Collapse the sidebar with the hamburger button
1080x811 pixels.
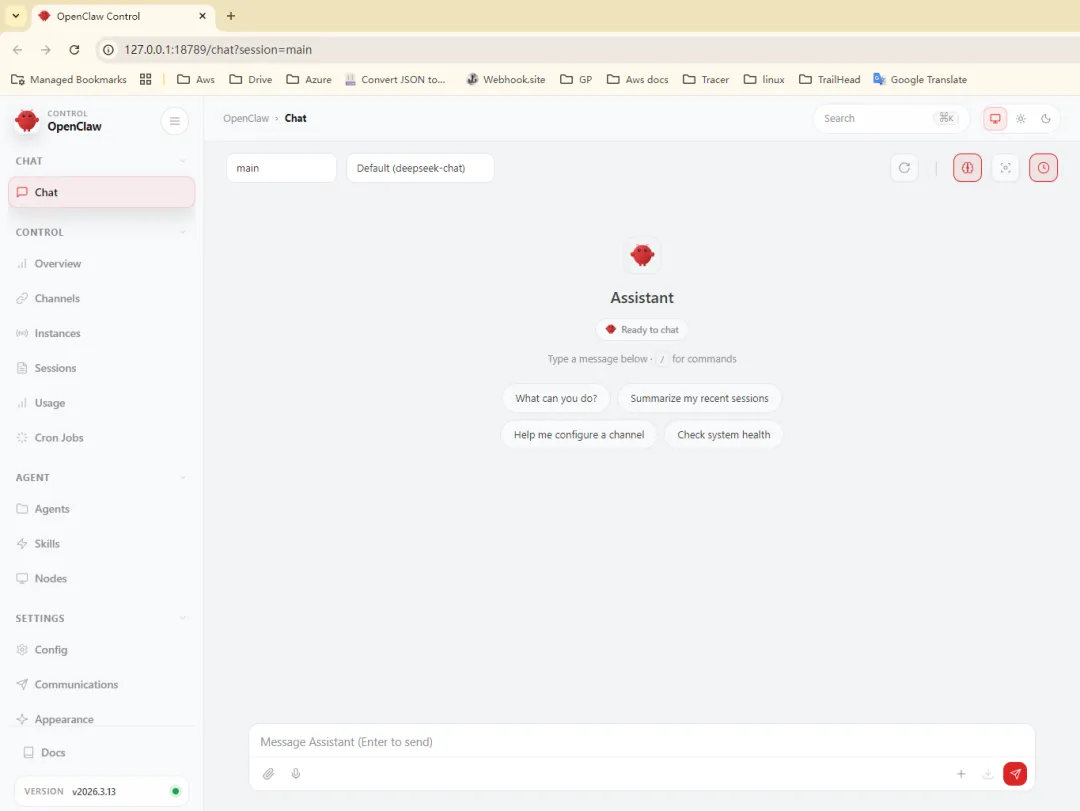(174, 121)
